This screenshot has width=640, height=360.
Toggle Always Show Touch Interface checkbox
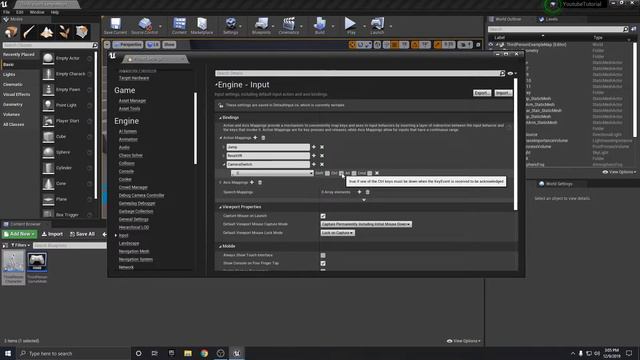[323, 255]
